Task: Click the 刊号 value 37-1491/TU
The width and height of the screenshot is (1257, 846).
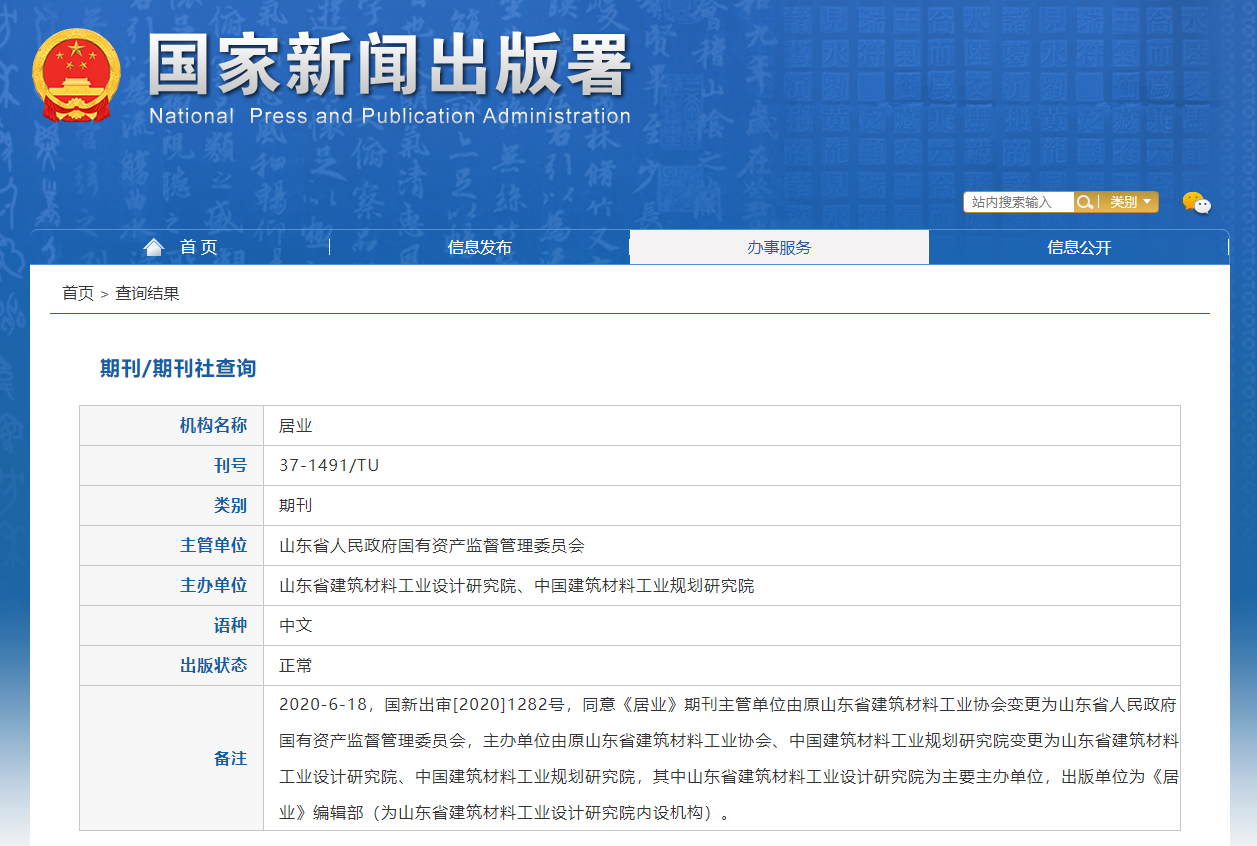Action: pos(329,465)
